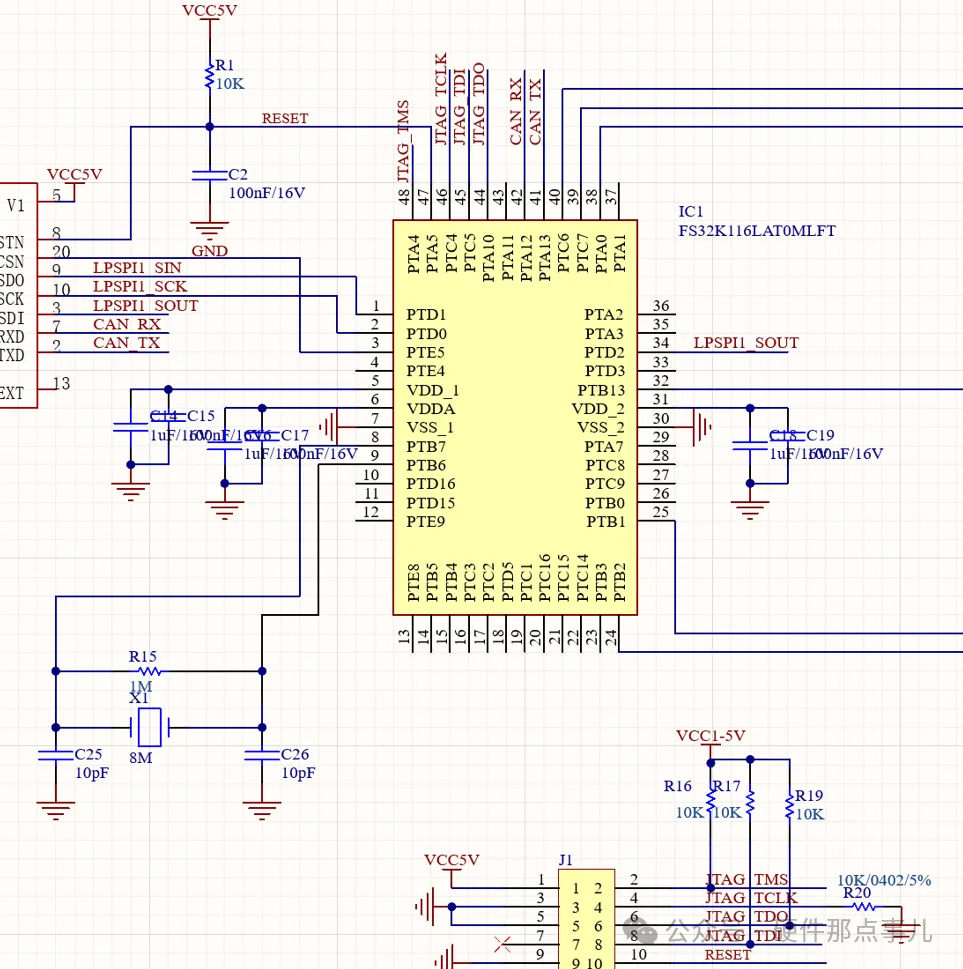Image resolution: width=963 pixels, height=969 pixels.
Task: Click the R15 1M resistor symbol
Action: (x=144, y=671)
